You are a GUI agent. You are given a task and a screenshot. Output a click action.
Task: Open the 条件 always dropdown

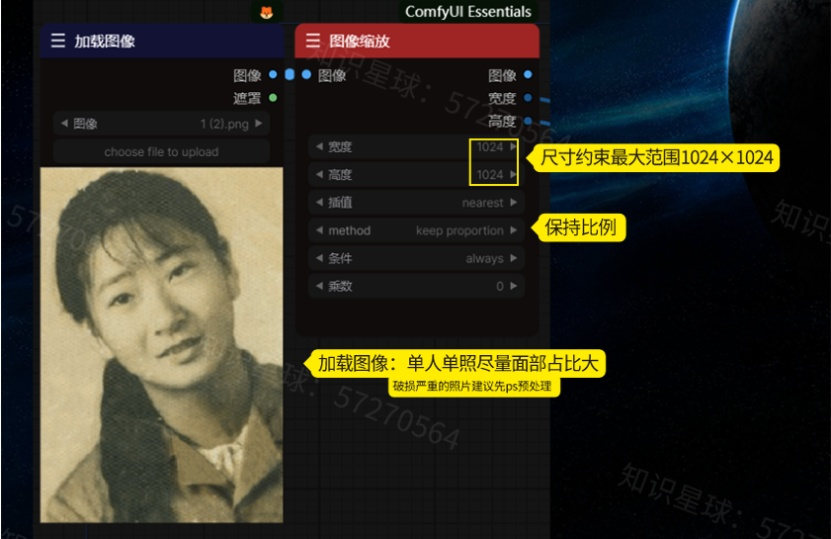416,258
